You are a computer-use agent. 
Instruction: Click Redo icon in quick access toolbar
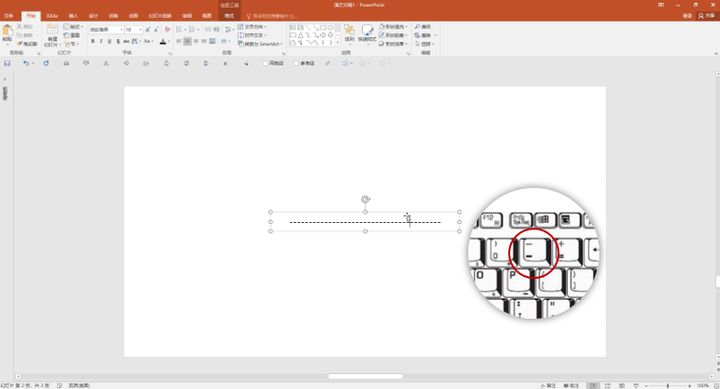click(46, 63)
